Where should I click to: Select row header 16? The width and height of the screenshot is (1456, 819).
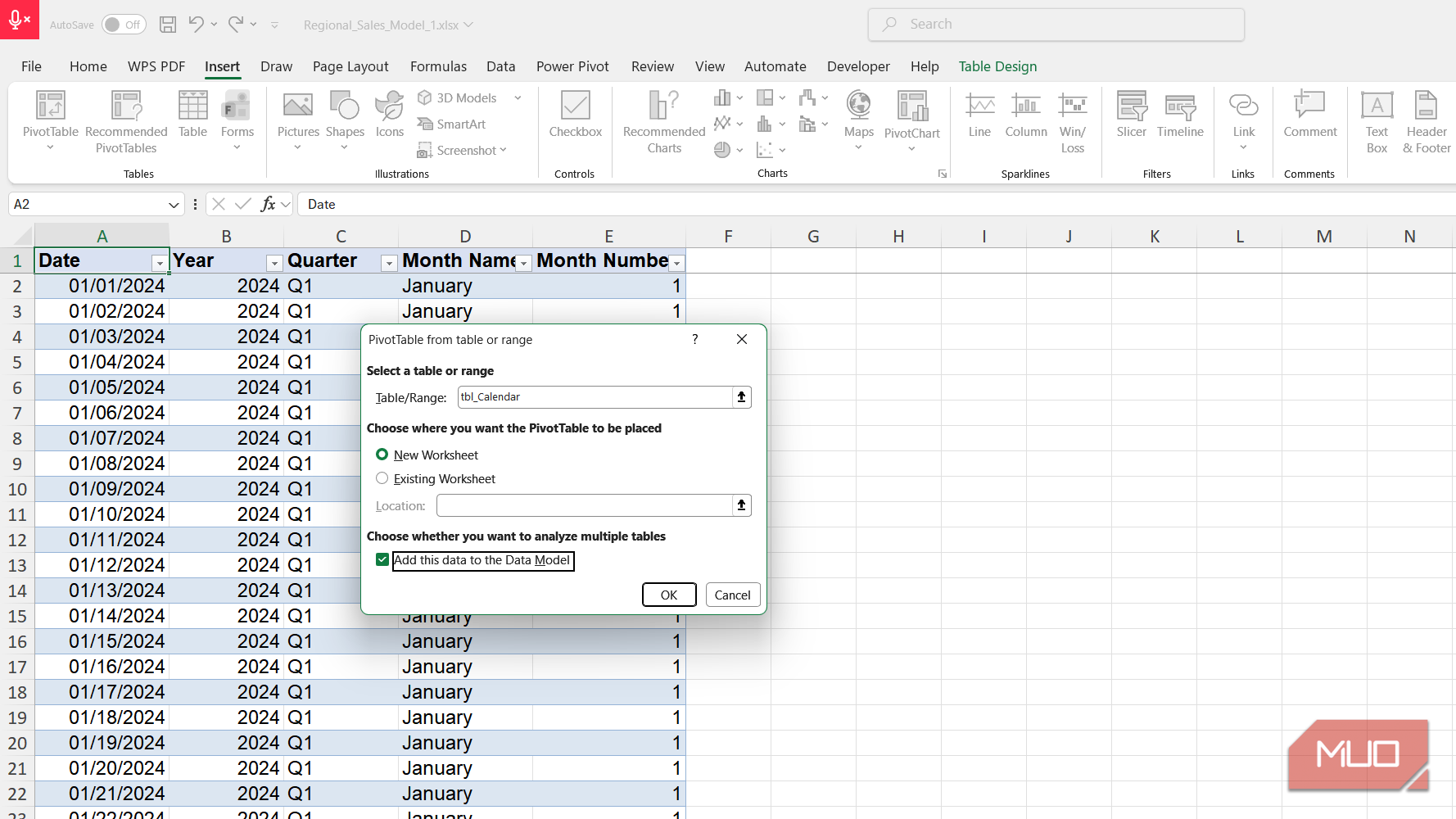pos(17,641)
